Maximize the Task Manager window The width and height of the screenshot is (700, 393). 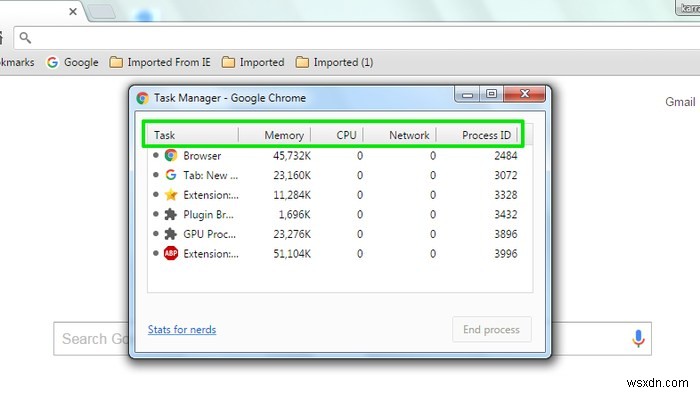[x=492, y=94]
